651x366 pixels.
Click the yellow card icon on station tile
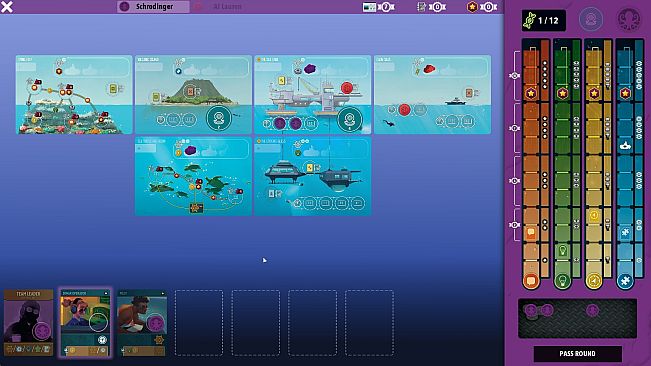[310, 168]
